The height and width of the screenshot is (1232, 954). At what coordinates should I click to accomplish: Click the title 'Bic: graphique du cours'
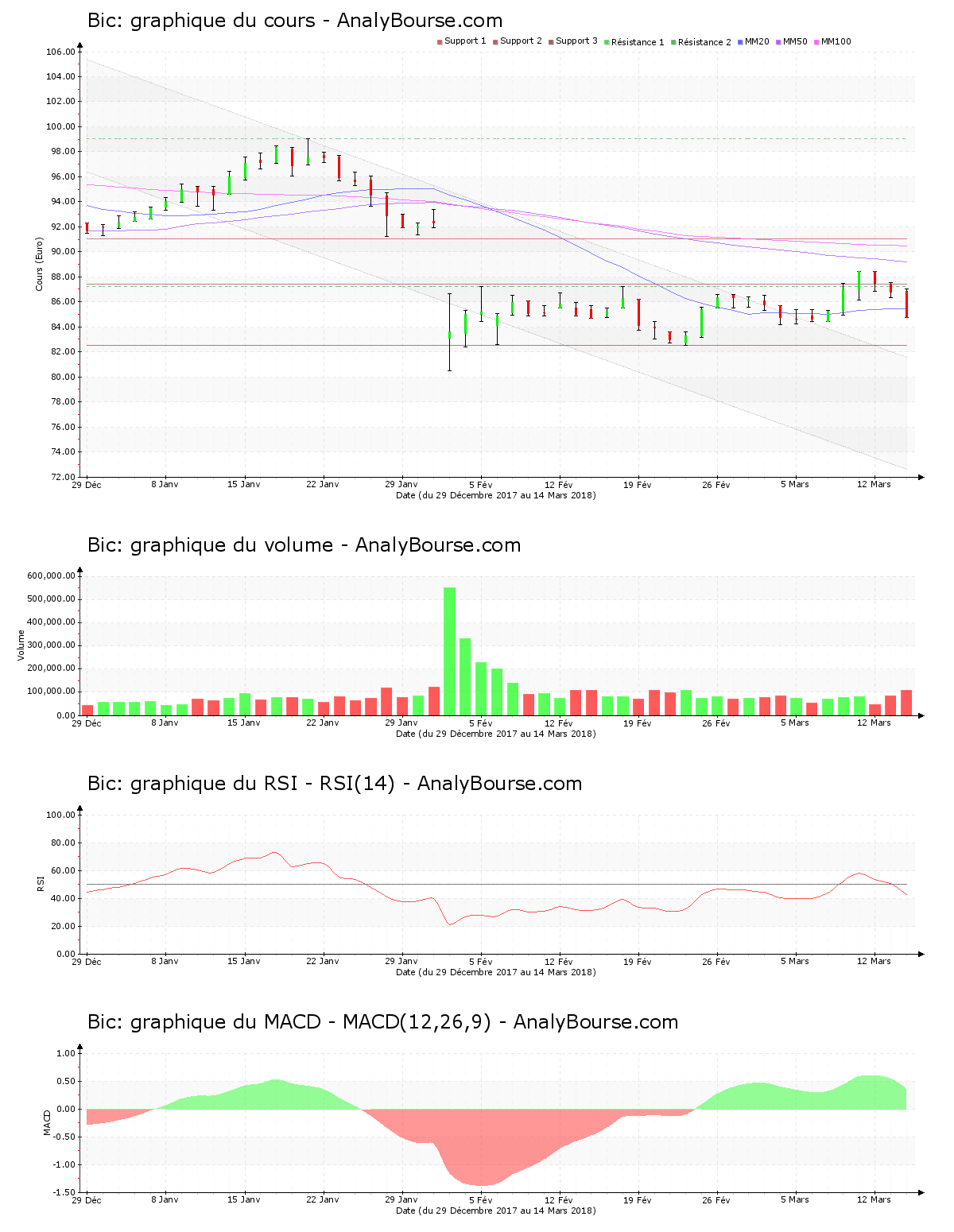pos(201,21)
